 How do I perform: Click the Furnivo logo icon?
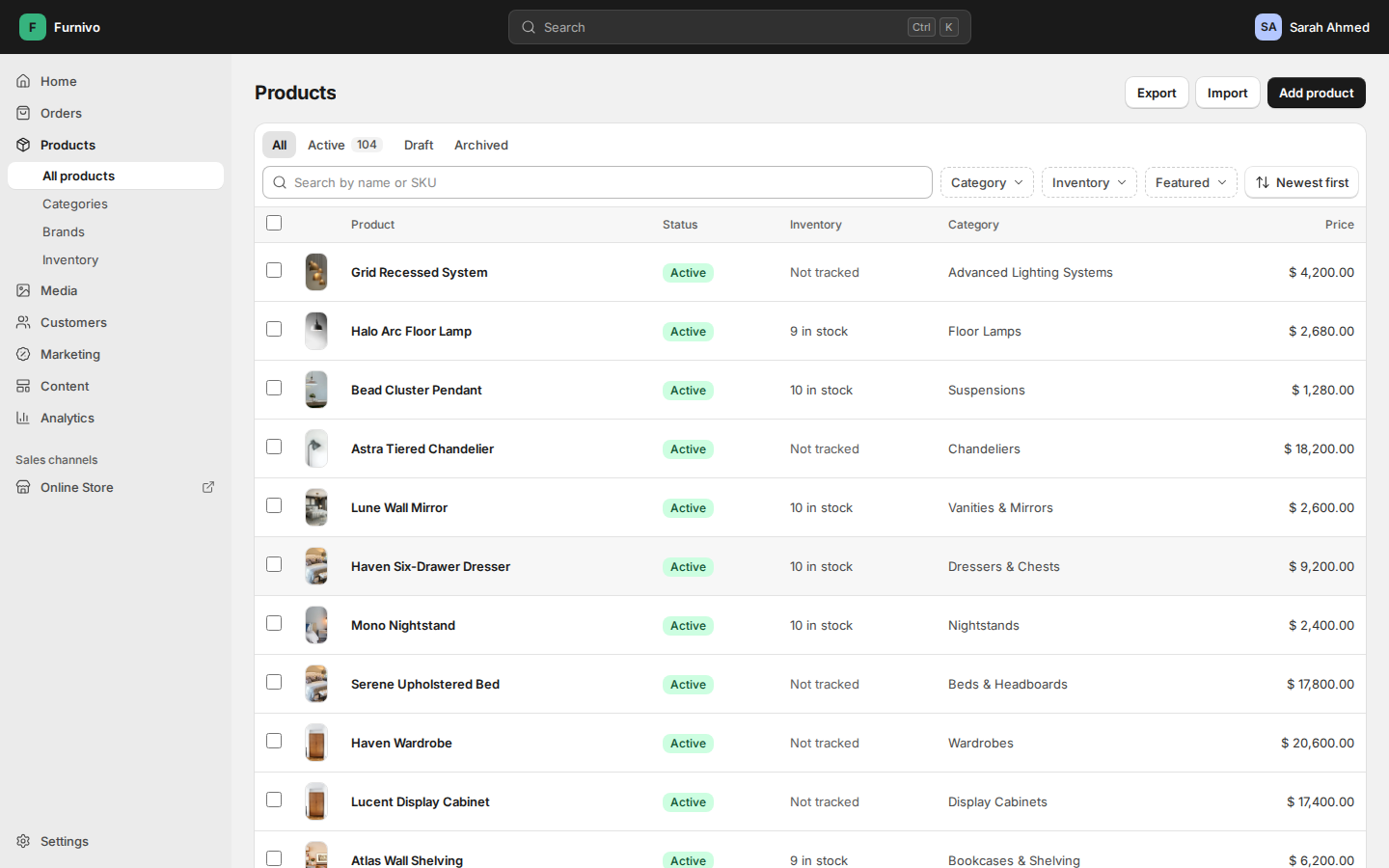pyautogui.click(x=33, y=27)
